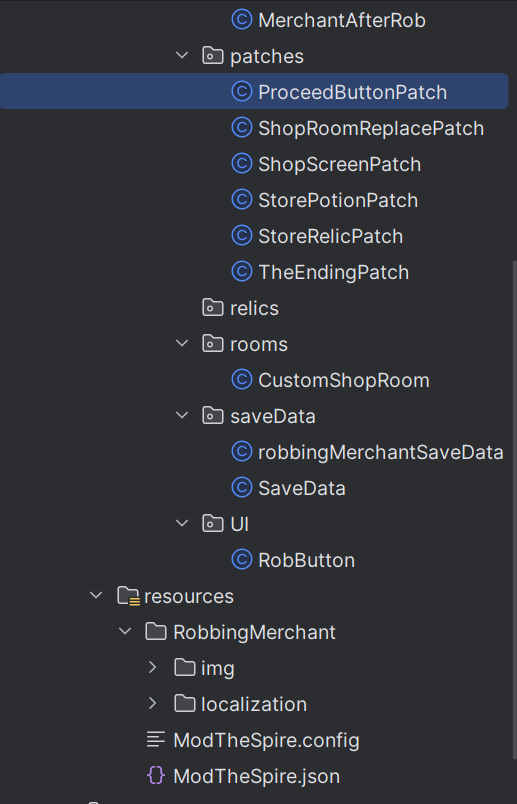Click the class icon next to ShopRoomReplacePatch
Image resolution: width=517 pixels, height=804 pixels.
pos(242,128)
